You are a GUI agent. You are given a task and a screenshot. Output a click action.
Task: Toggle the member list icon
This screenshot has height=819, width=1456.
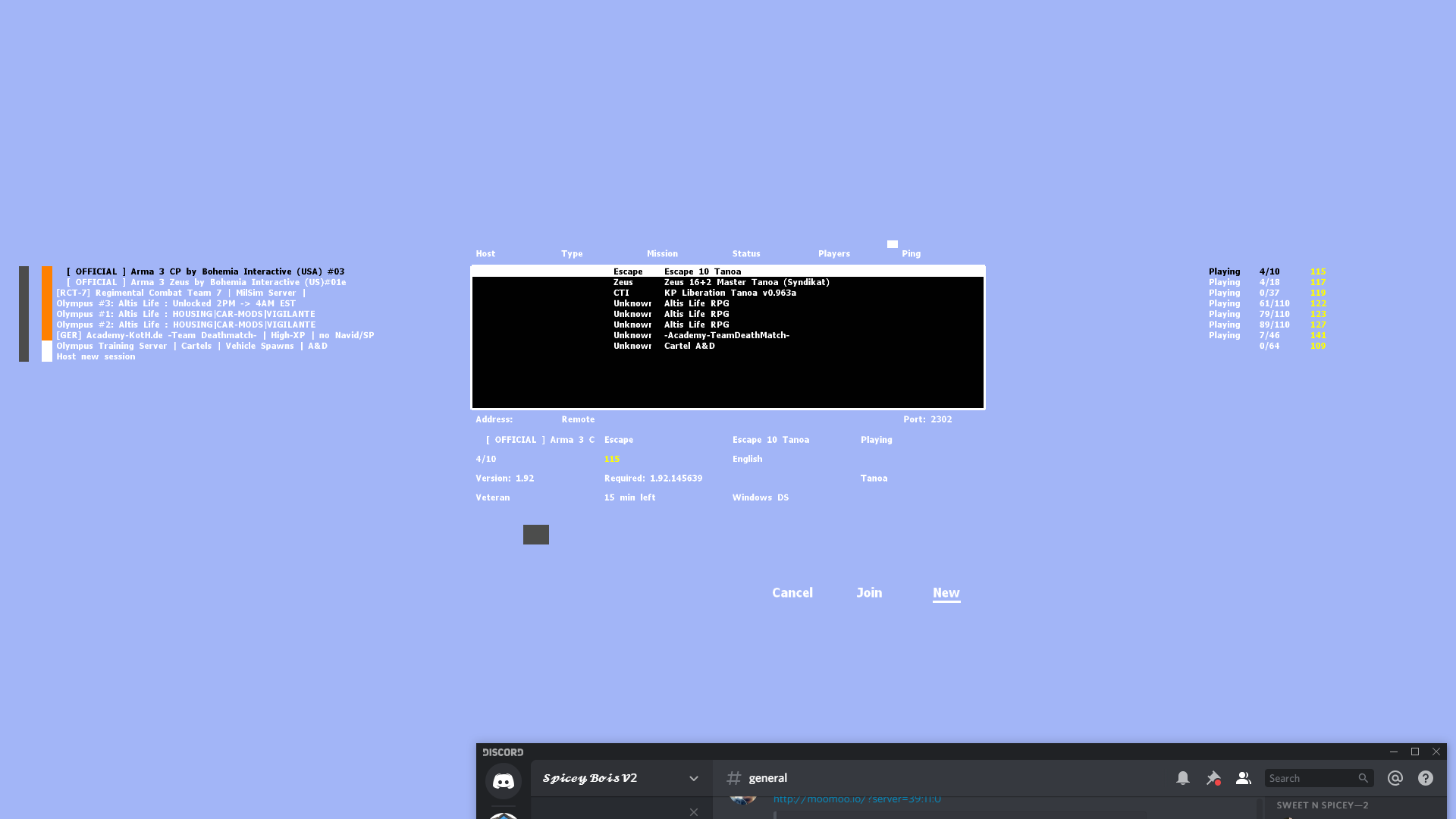(x=1244, y=778)
